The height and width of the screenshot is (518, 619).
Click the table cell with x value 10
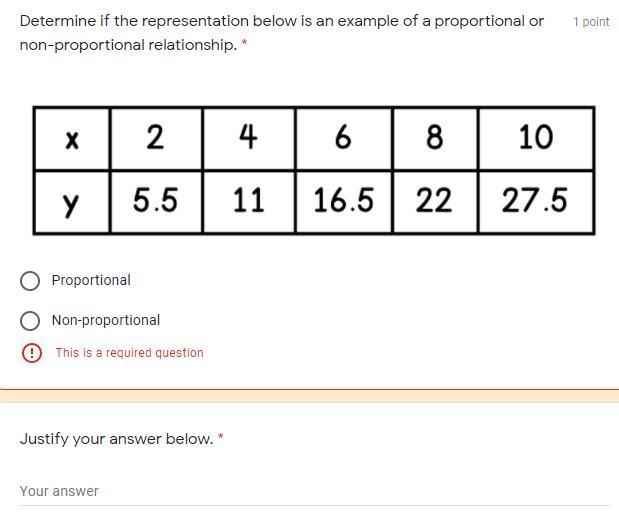click(536, 138)
